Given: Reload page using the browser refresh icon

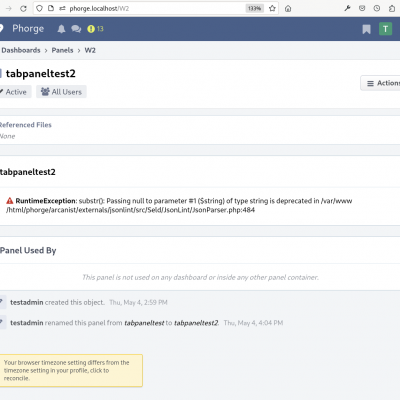Looking at the screenshot, I should [23, 9].
